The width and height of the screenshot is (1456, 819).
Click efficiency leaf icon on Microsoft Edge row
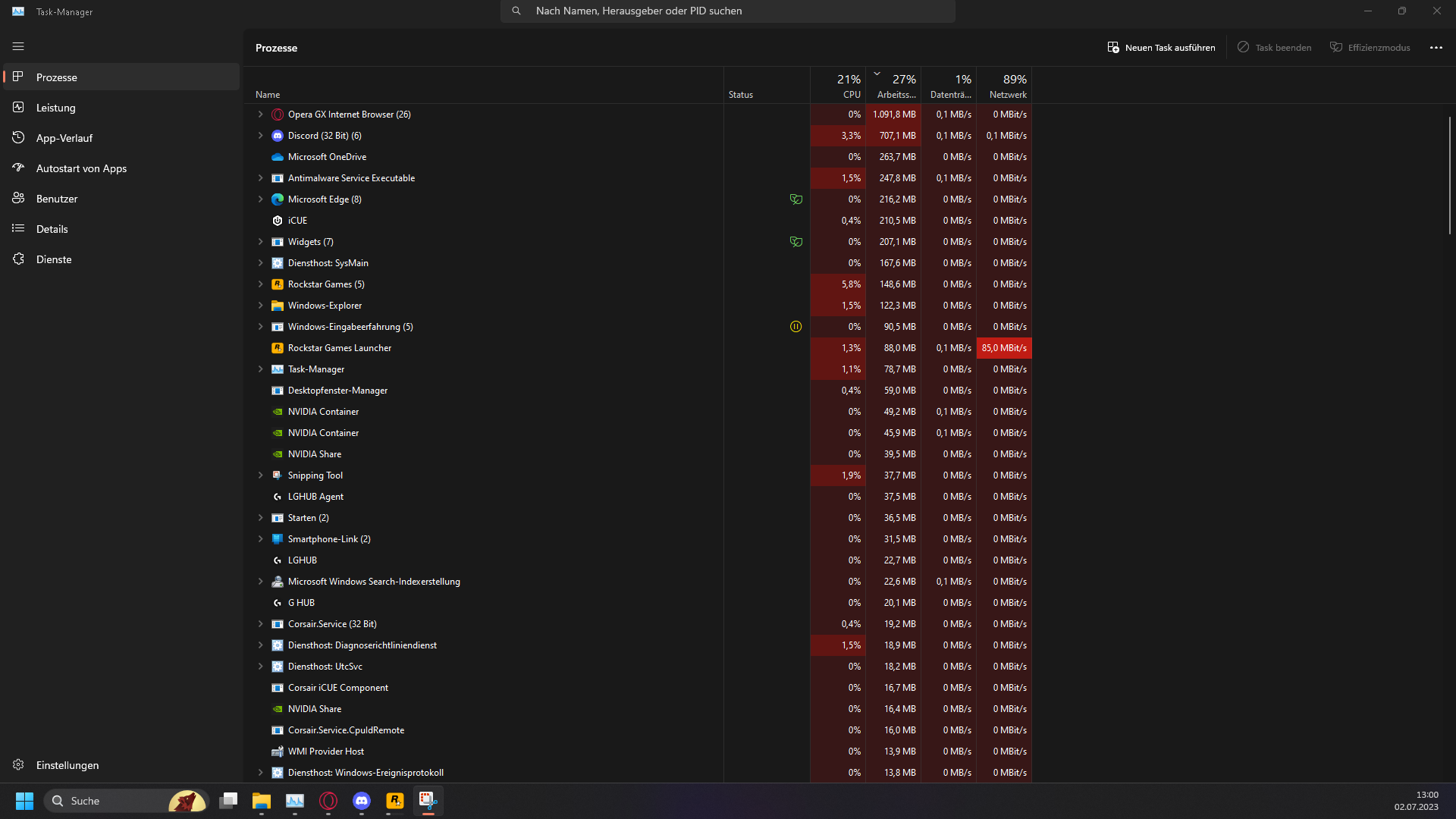(x=795, y=199)
